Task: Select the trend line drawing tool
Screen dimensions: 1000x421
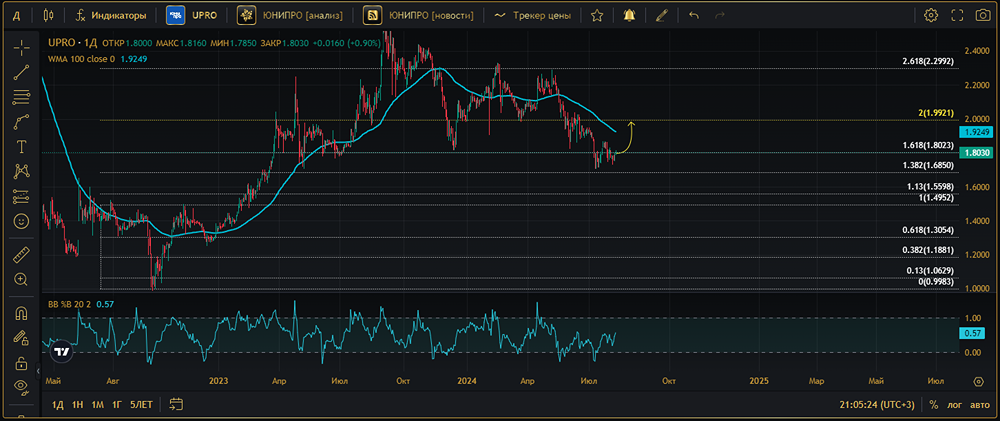Action: pos(21,71)
